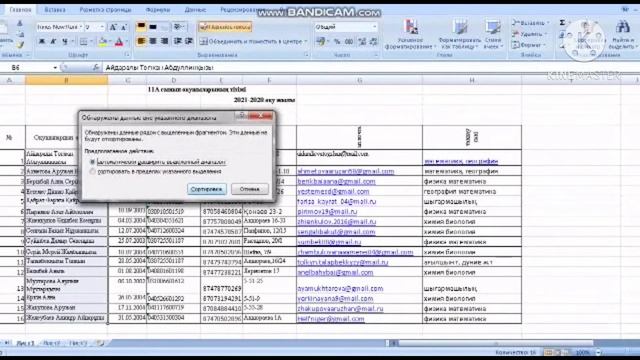Click the Fill Color bucket icon
Viewport: 640px width, 360px height.
[103, 42]
